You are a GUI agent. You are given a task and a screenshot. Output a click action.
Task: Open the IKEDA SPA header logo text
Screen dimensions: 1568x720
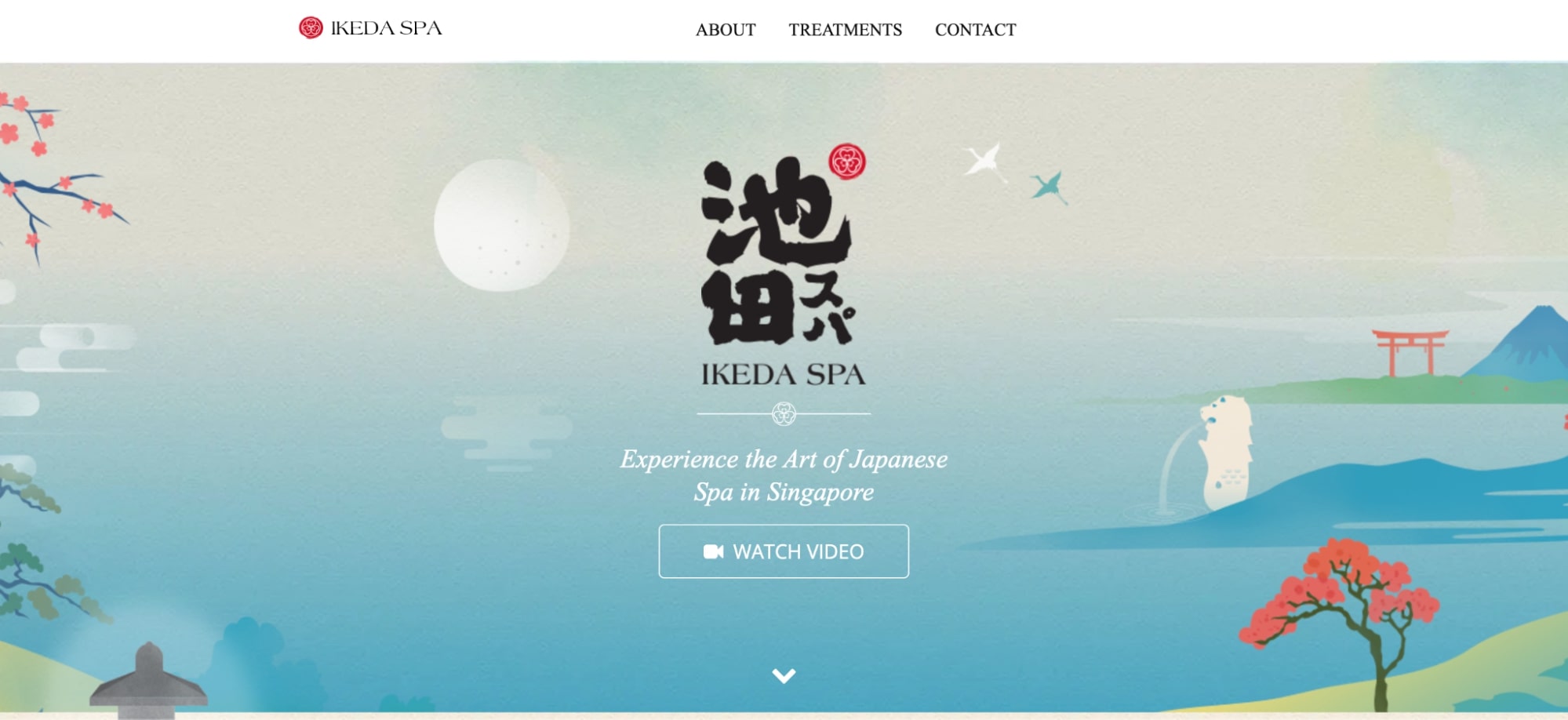coord(386,28)
